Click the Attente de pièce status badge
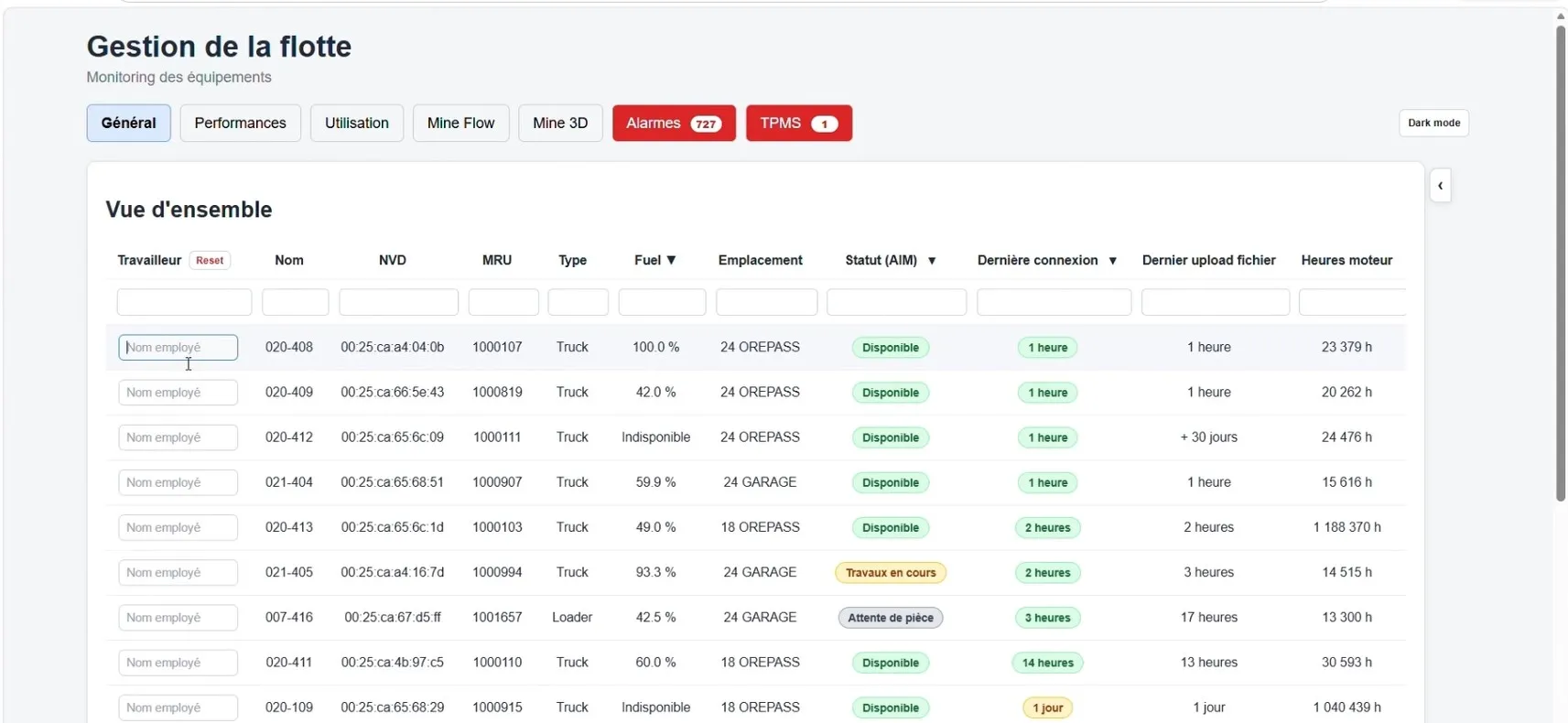This screenshot has height=723, width=1568. click(891, 618)
